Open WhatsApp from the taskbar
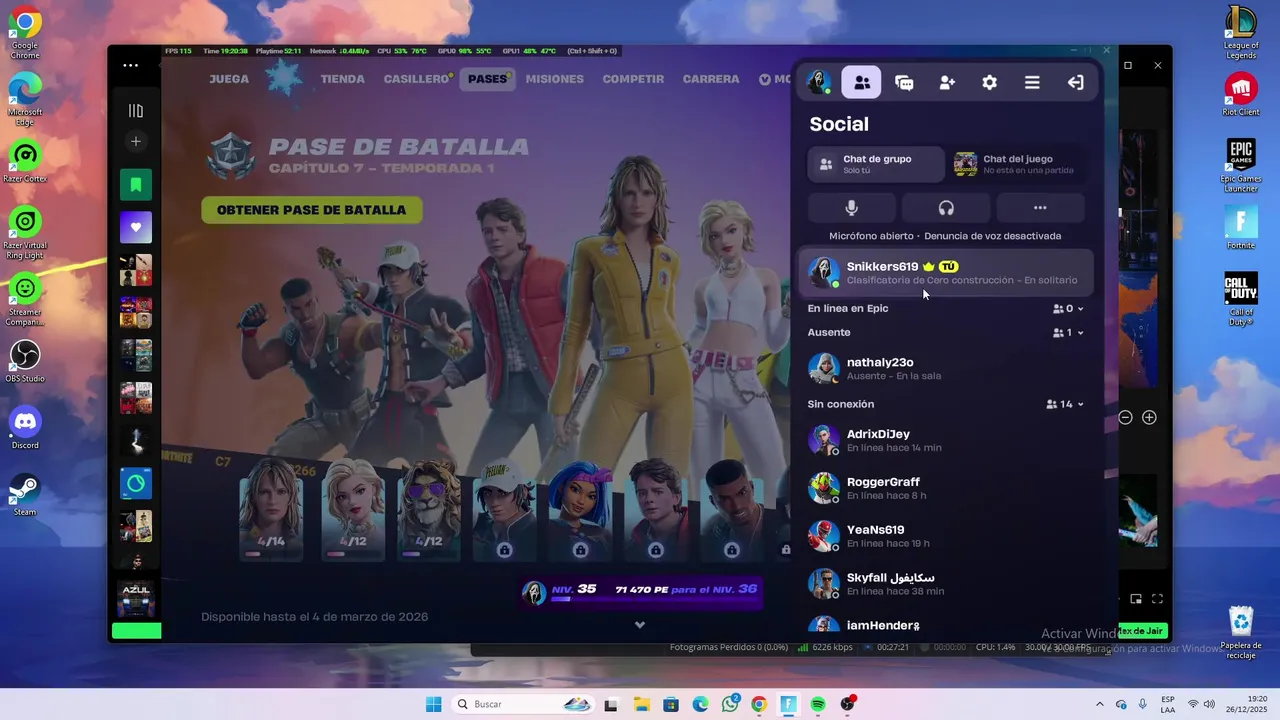 [x=730, y=704]
